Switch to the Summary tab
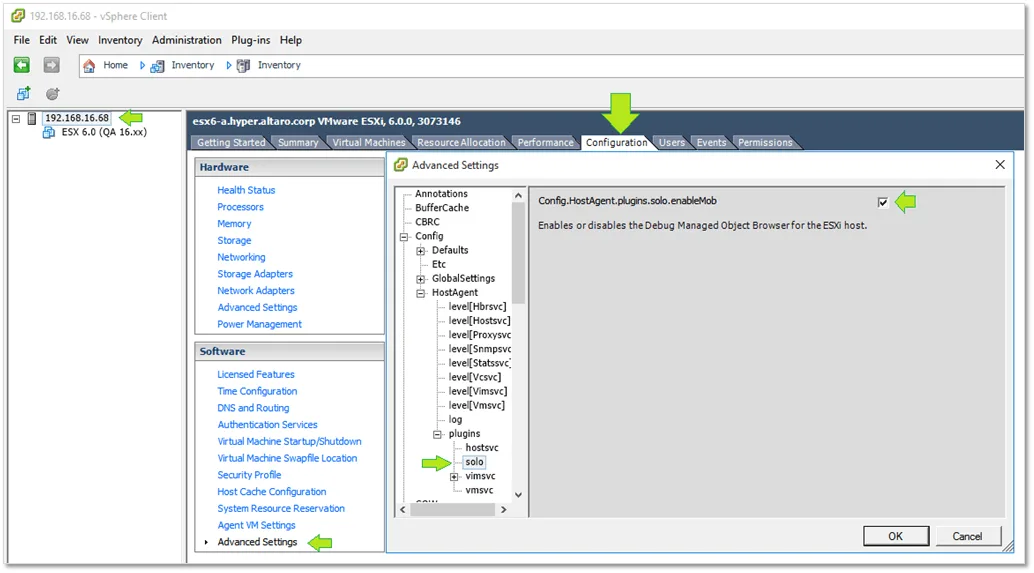Screen dimensions: 1034x573 click(x=298, y=142)
